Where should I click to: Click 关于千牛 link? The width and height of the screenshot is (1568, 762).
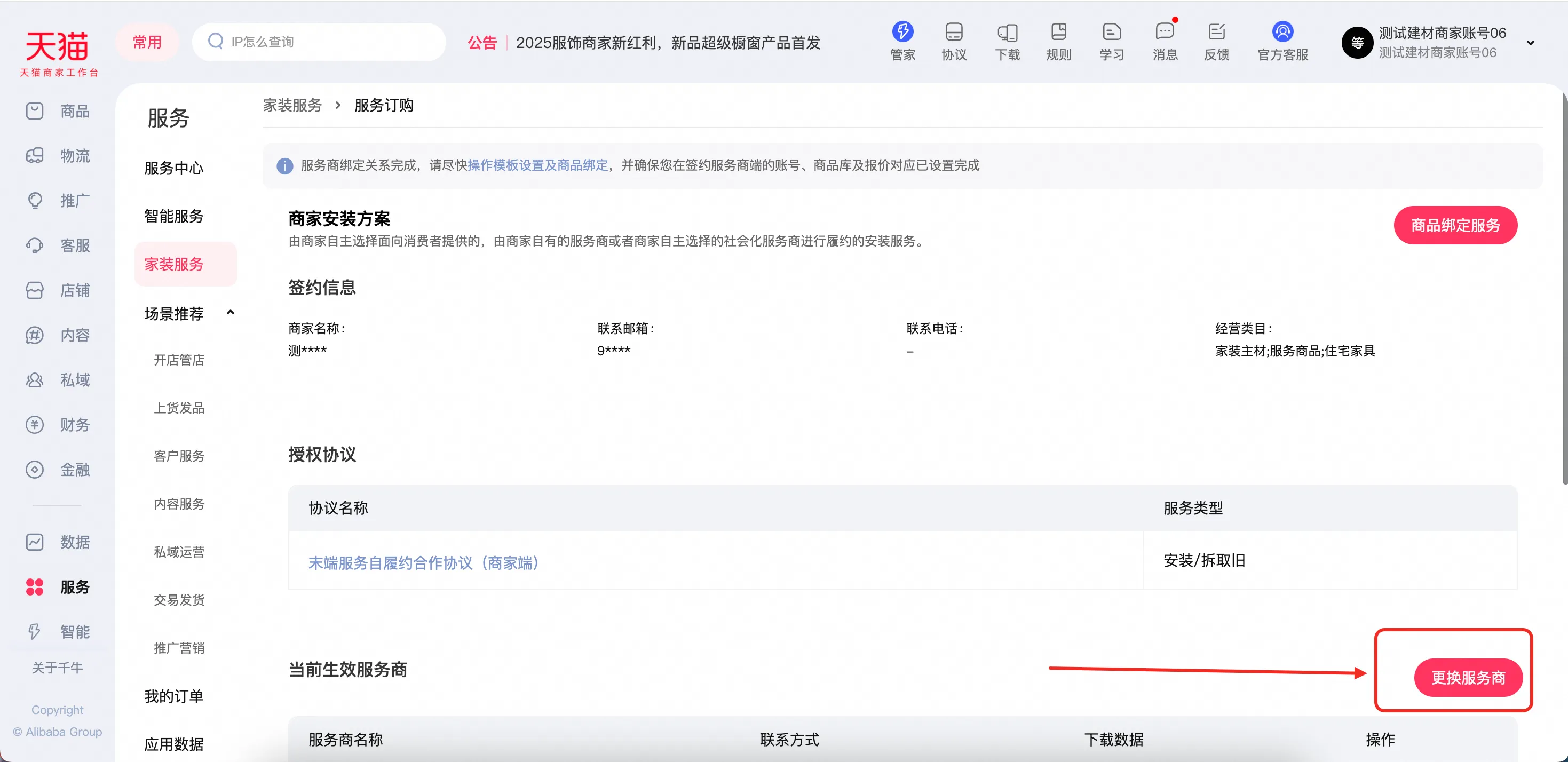[x=57, y=668]
